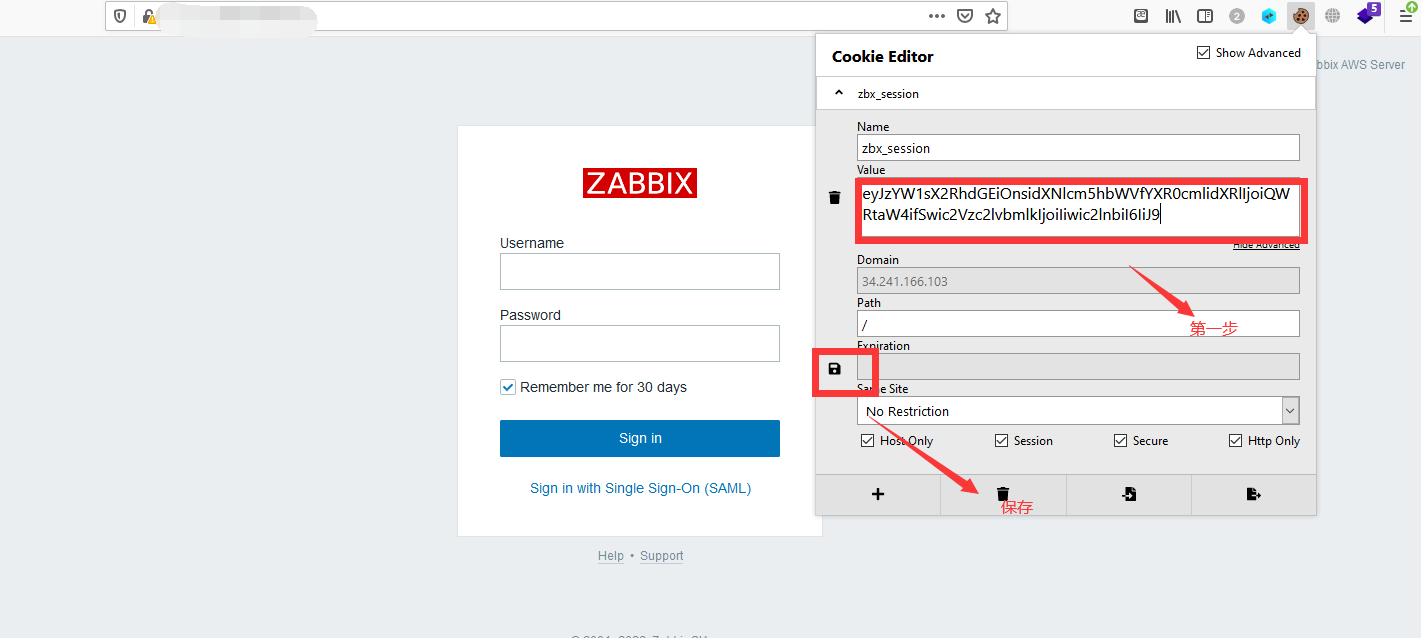The width and height of the screenshot is (1421, 638).
Task: Toggle the Secure checkbox
Action: 1121,441
